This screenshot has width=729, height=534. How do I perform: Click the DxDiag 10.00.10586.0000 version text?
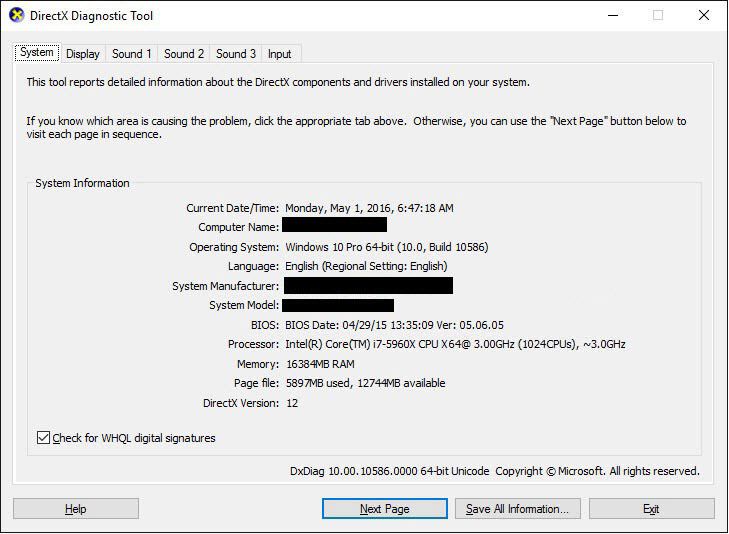tap(390, 471)
